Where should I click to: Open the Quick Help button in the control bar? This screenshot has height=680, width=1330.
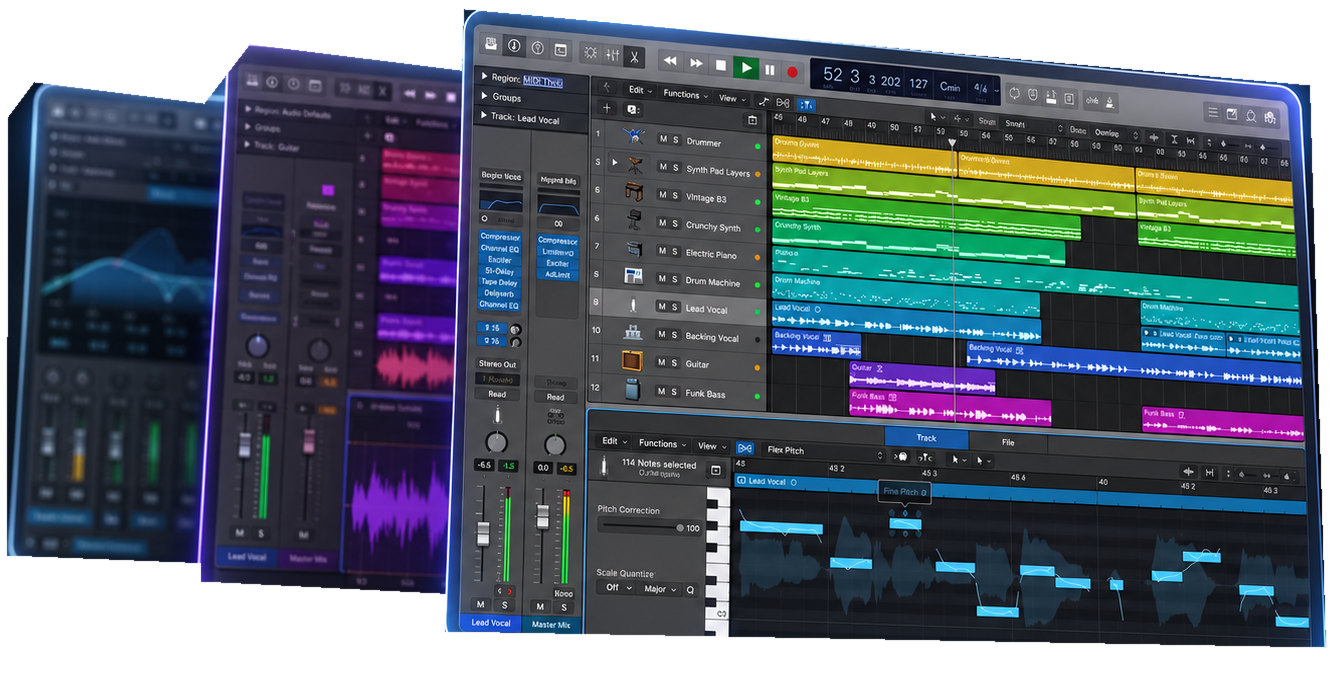(x=537, y=48)
